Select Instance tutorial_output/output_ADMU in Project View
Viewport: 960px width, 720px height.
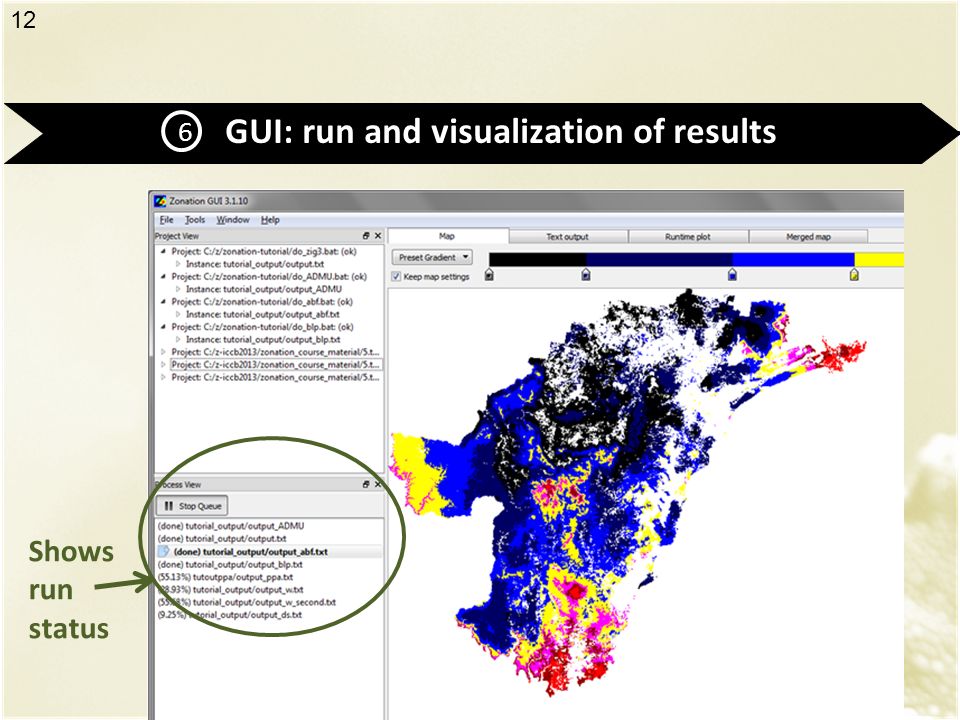click(264, 290)
